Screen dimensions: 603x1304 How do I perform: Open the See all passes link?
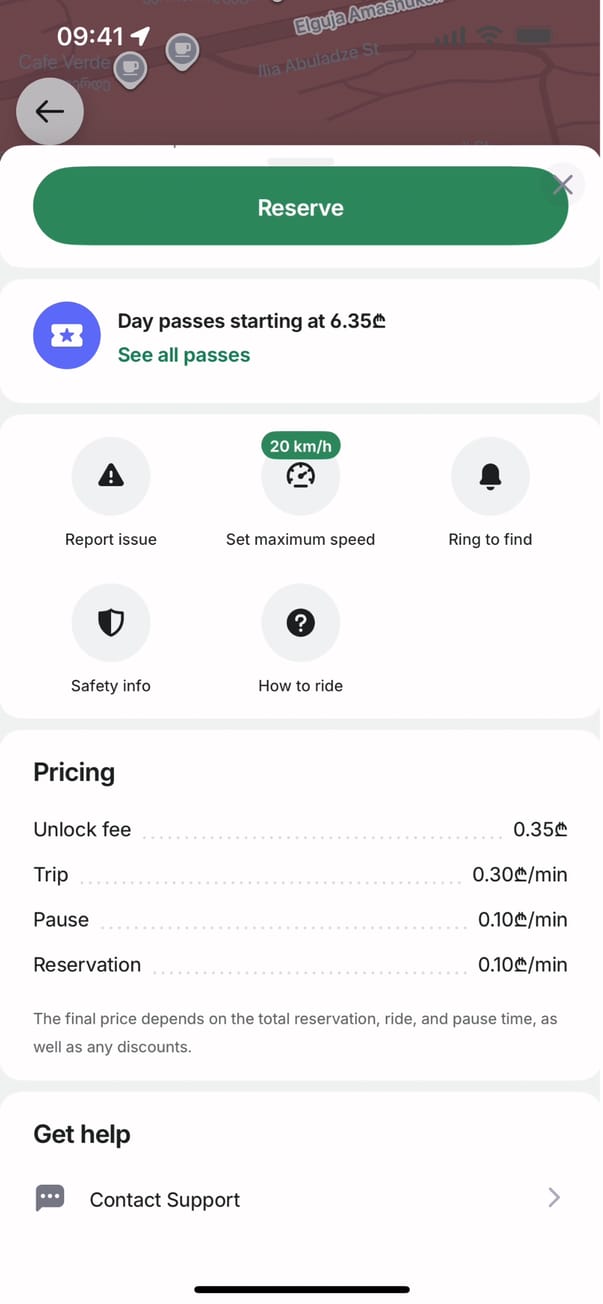(184, 355)
